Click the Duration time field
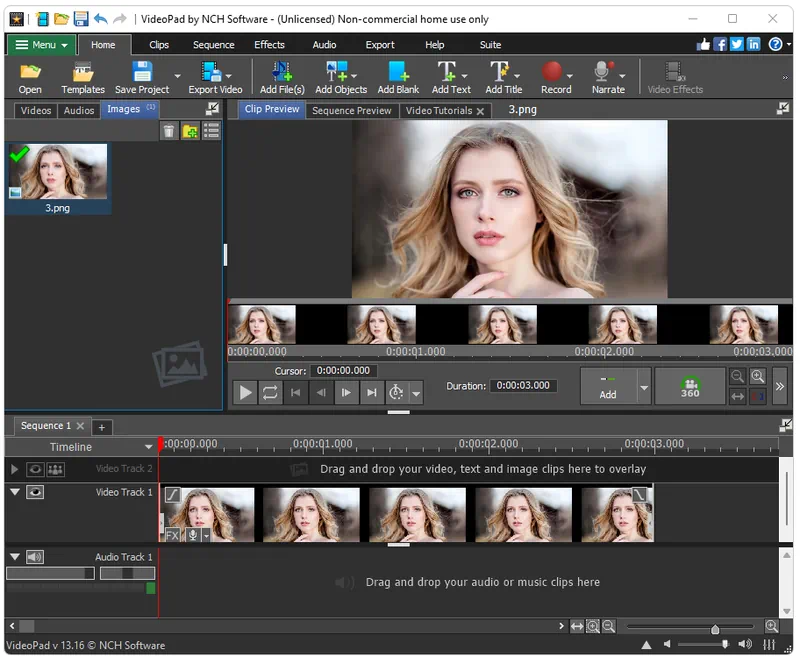 (x=523, y=386)
